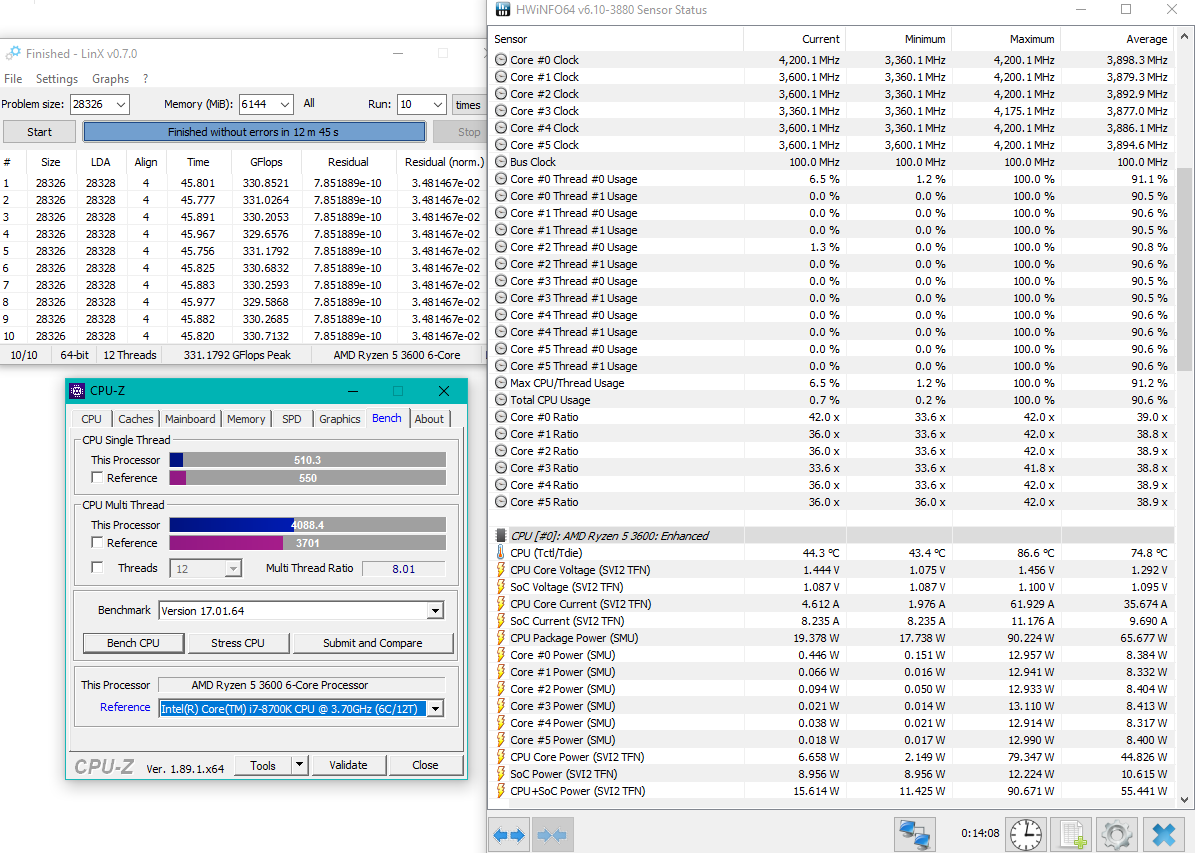The height and width of the screenshot is (853, 1195).
Task: Click the All memory label in LinX
Action: pos(309,103)
